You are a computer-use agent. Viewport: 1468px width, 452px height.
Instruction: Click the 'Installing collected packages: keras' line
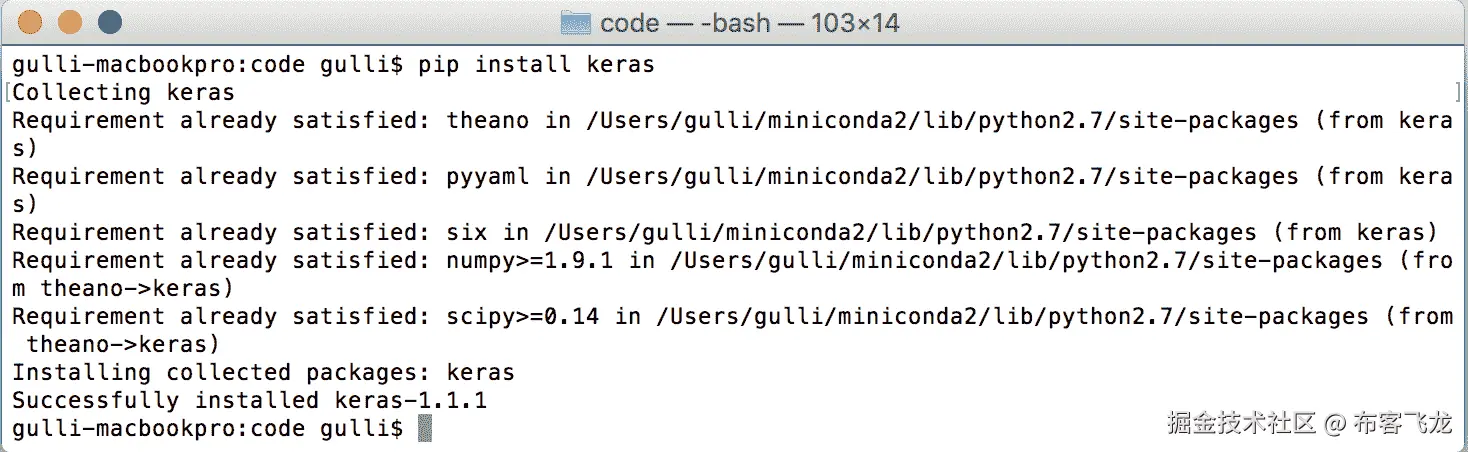click(x=263, y=373)
